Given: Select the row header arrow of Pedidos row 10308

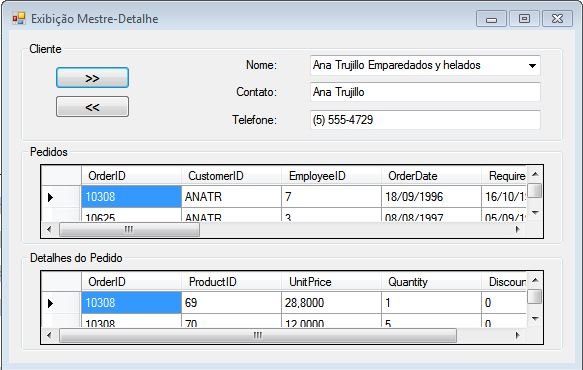Looking at the screenshot, I should 61,197.
